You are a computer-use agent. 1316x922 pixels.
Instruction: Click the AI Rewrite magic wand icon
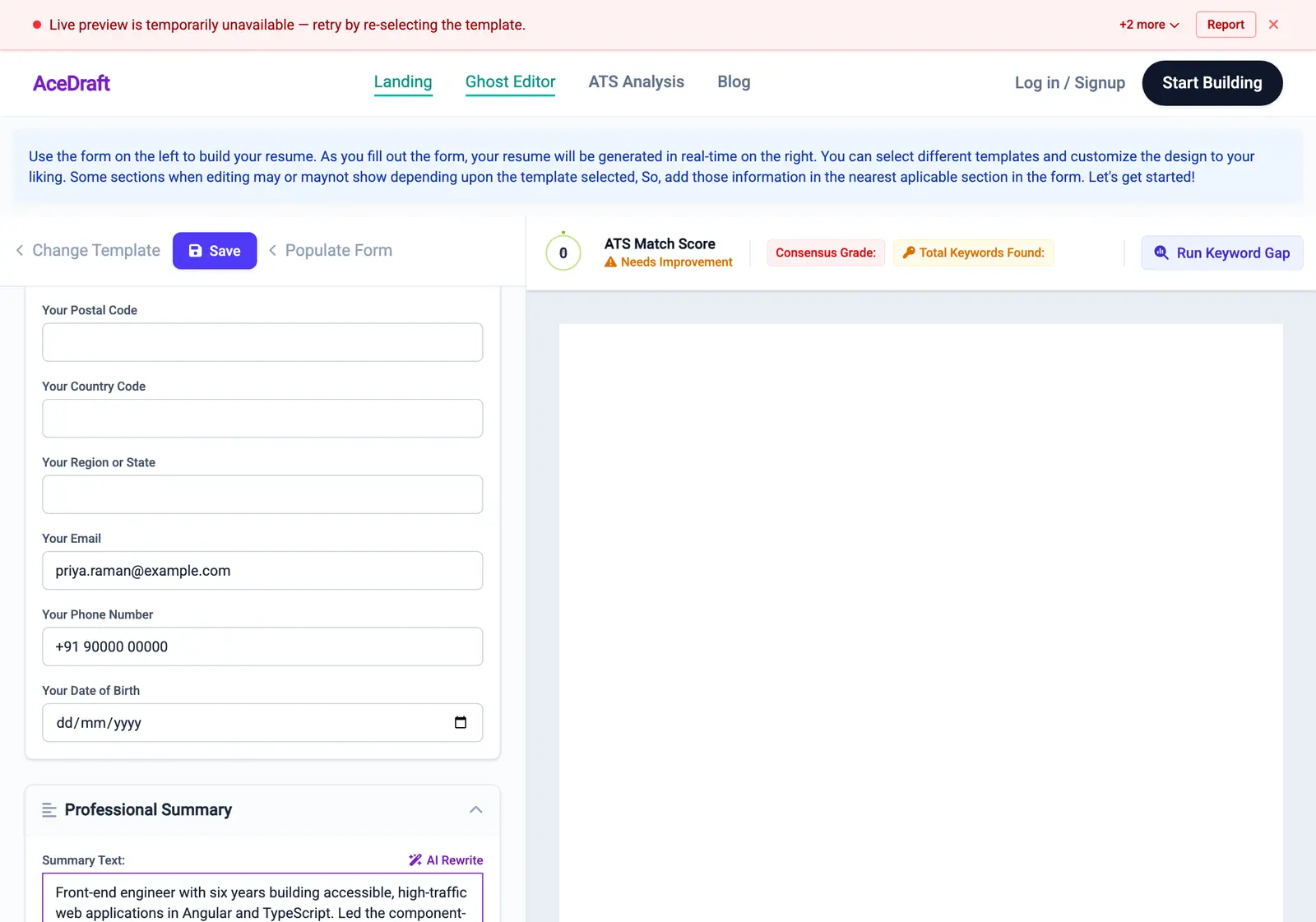415,860
